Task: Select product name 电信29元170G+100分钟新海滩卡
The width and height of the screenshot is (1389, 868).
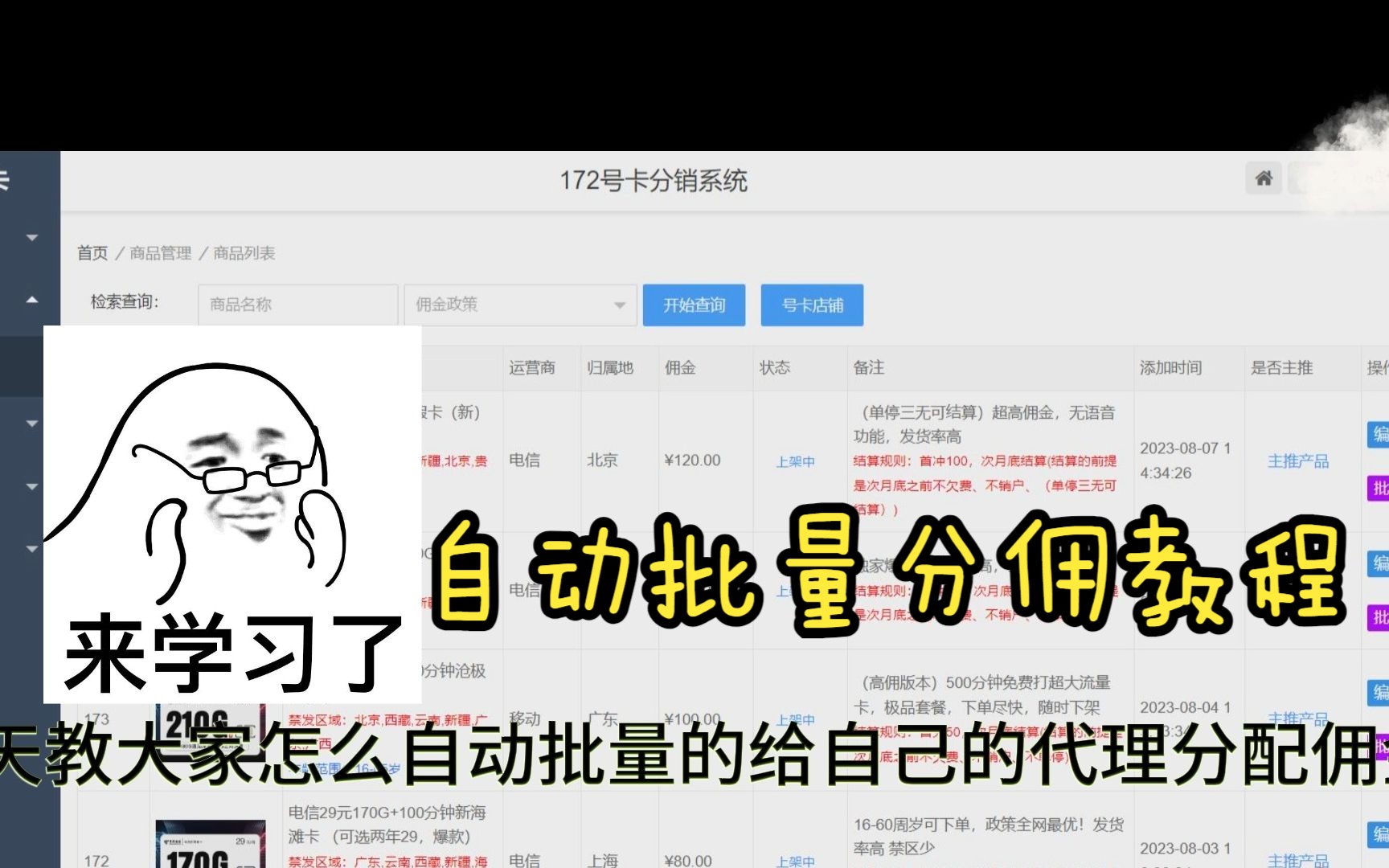Action: tap(387, 825)
